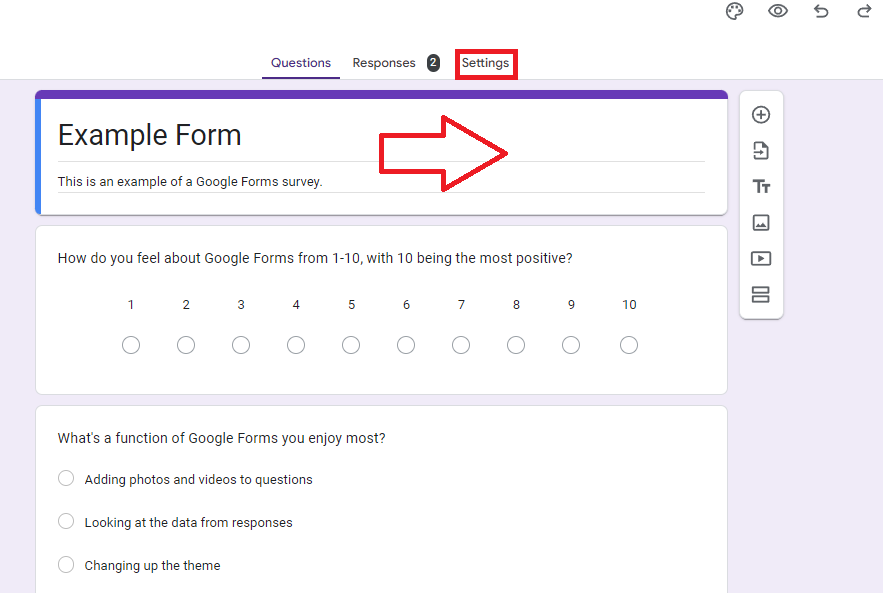Open the Responses tab

(384, 63)
